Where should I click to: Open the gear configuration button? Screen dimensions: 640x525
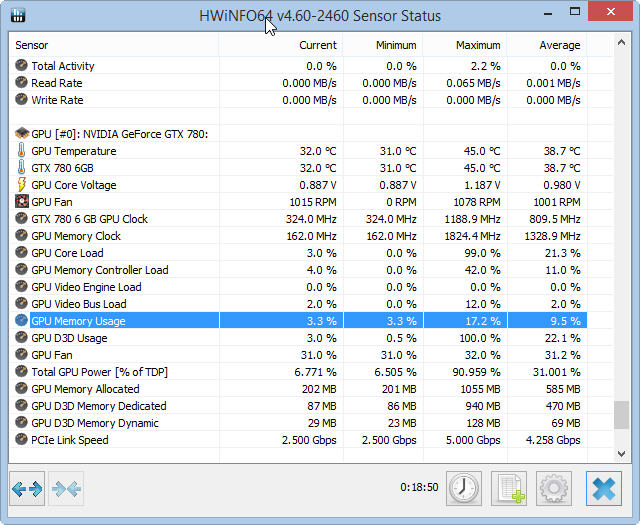tap(554, 489)
